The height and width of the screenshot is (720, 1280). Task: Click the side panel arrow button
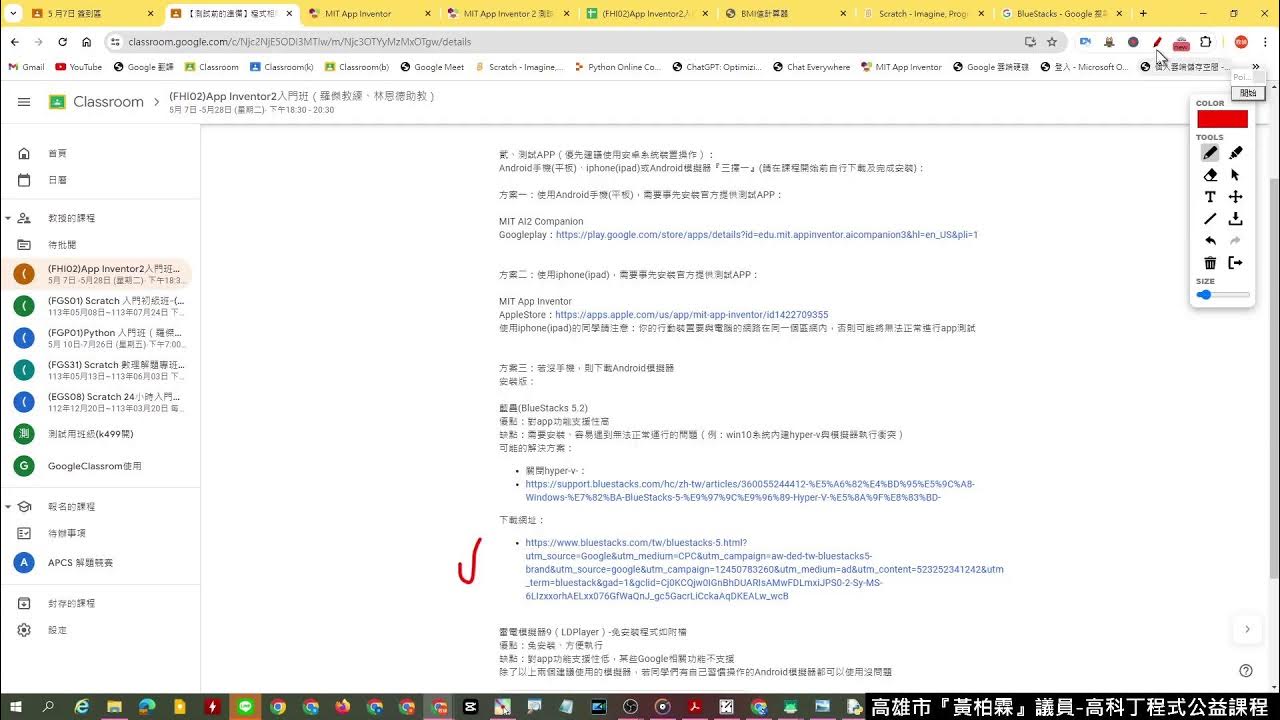click(x=1247, y=629)
